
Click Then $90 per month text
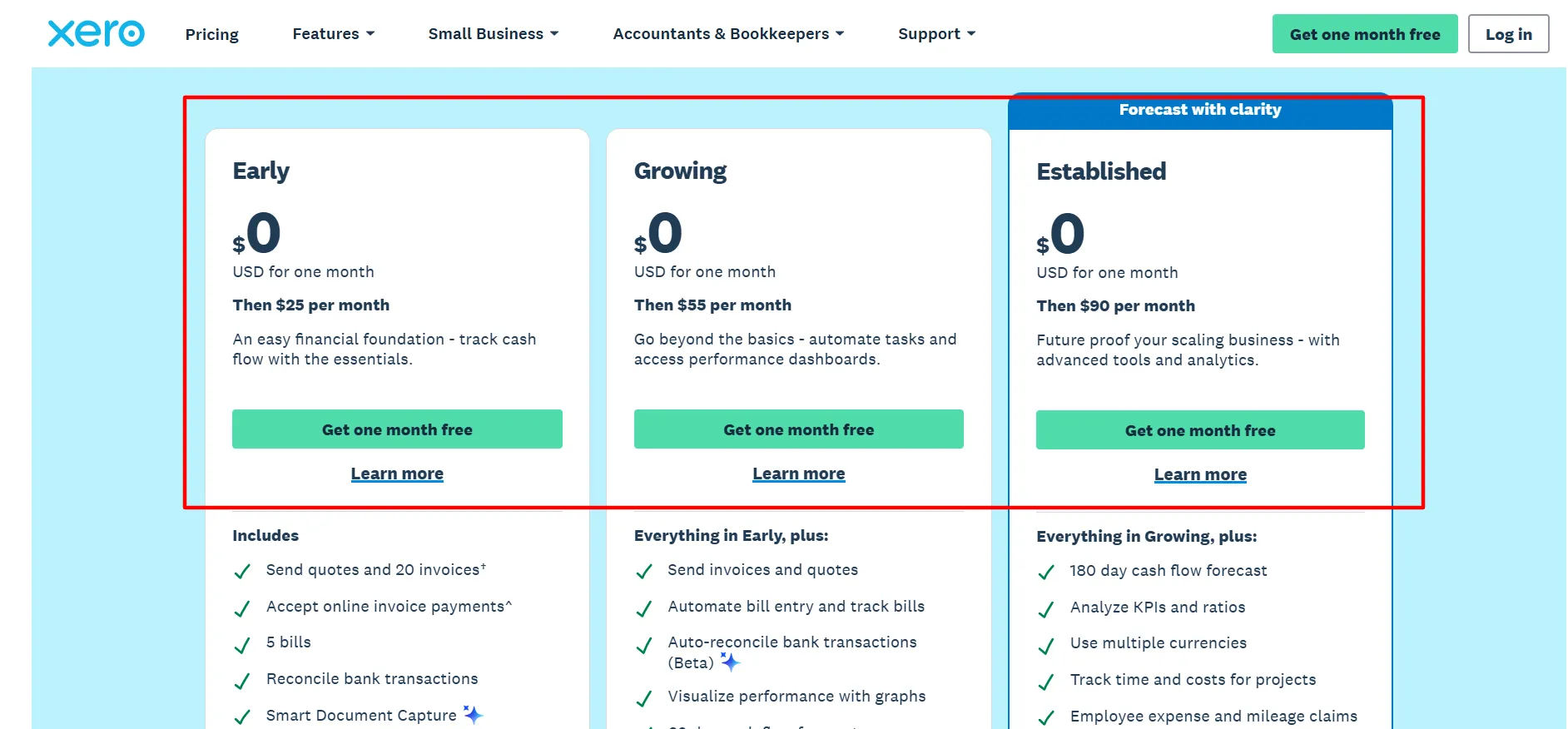tap(1115, 305)
